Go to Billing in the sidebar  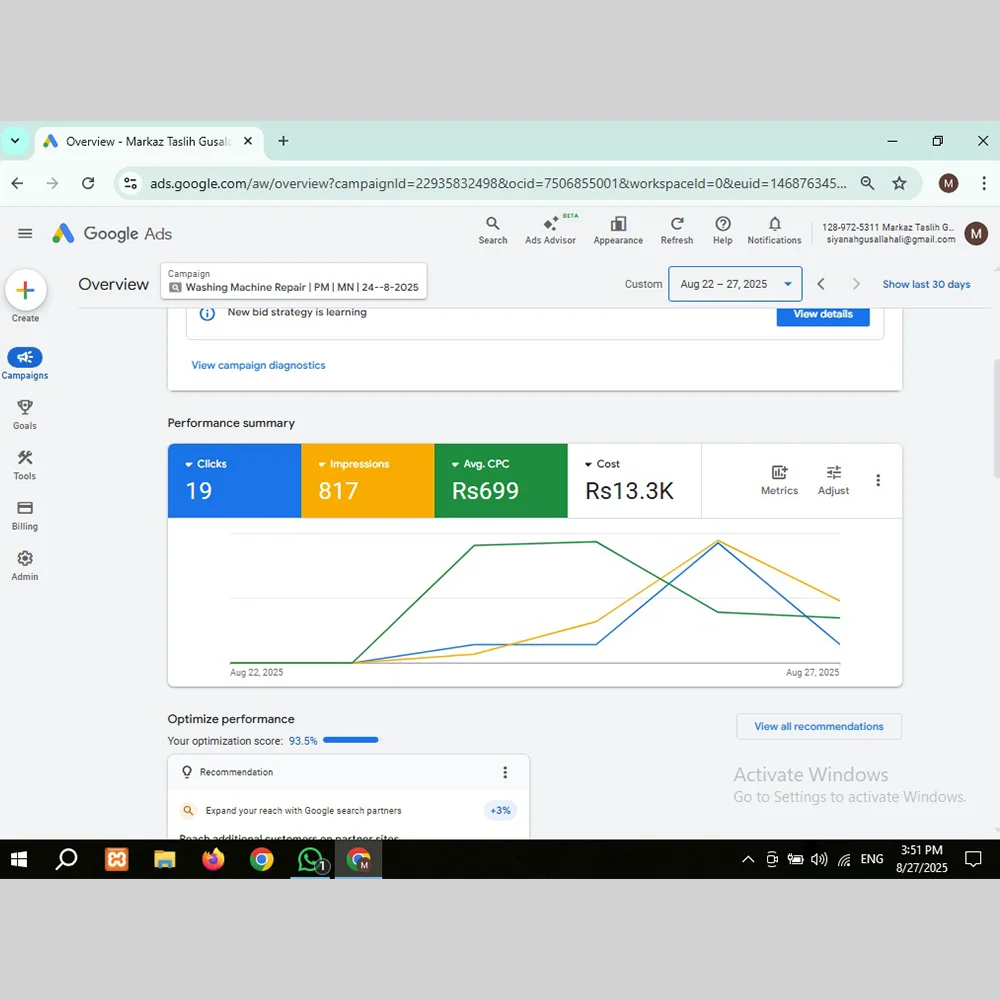[25, 515]
